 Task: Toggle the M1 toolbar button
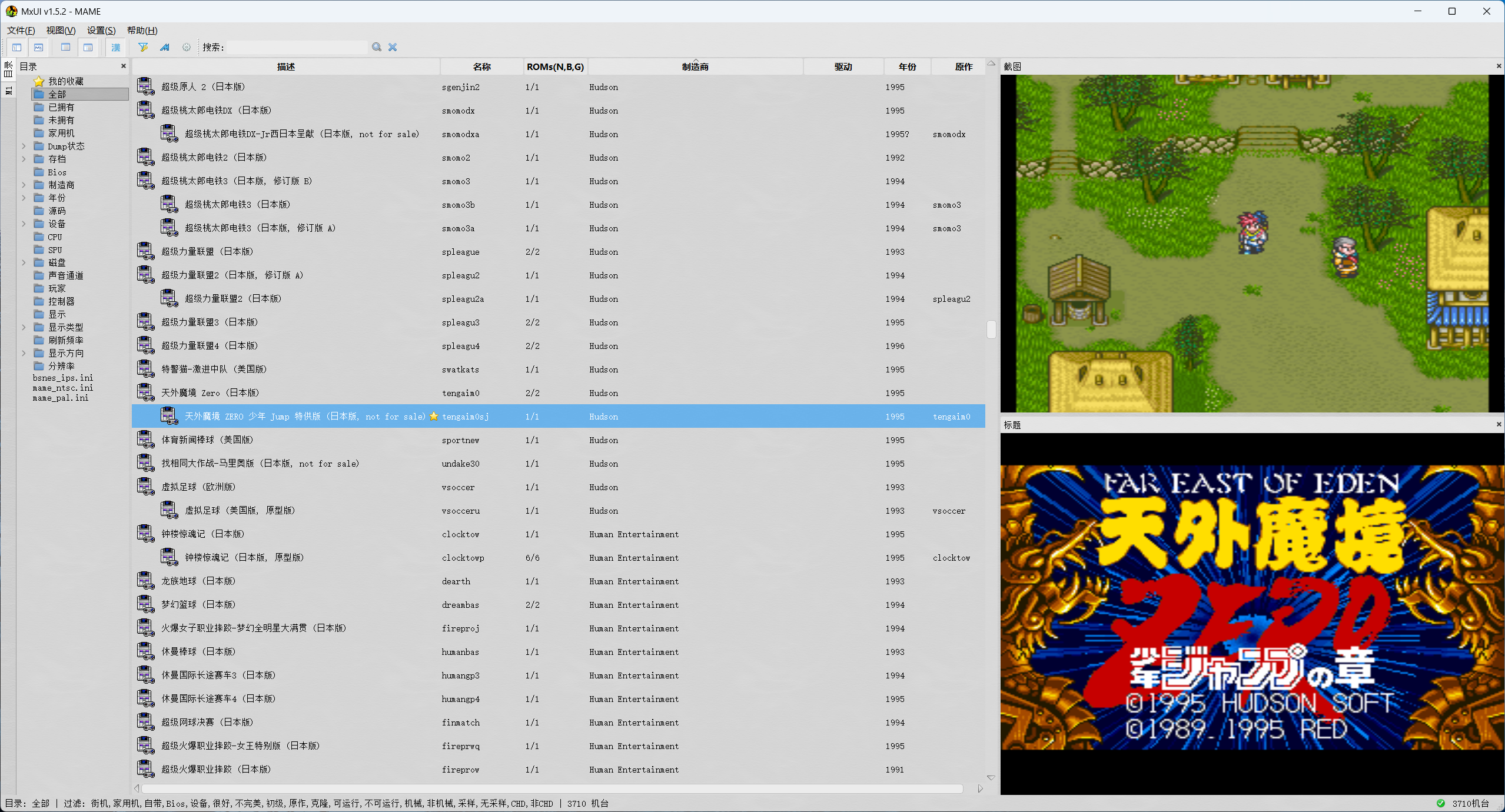(39, 47)
